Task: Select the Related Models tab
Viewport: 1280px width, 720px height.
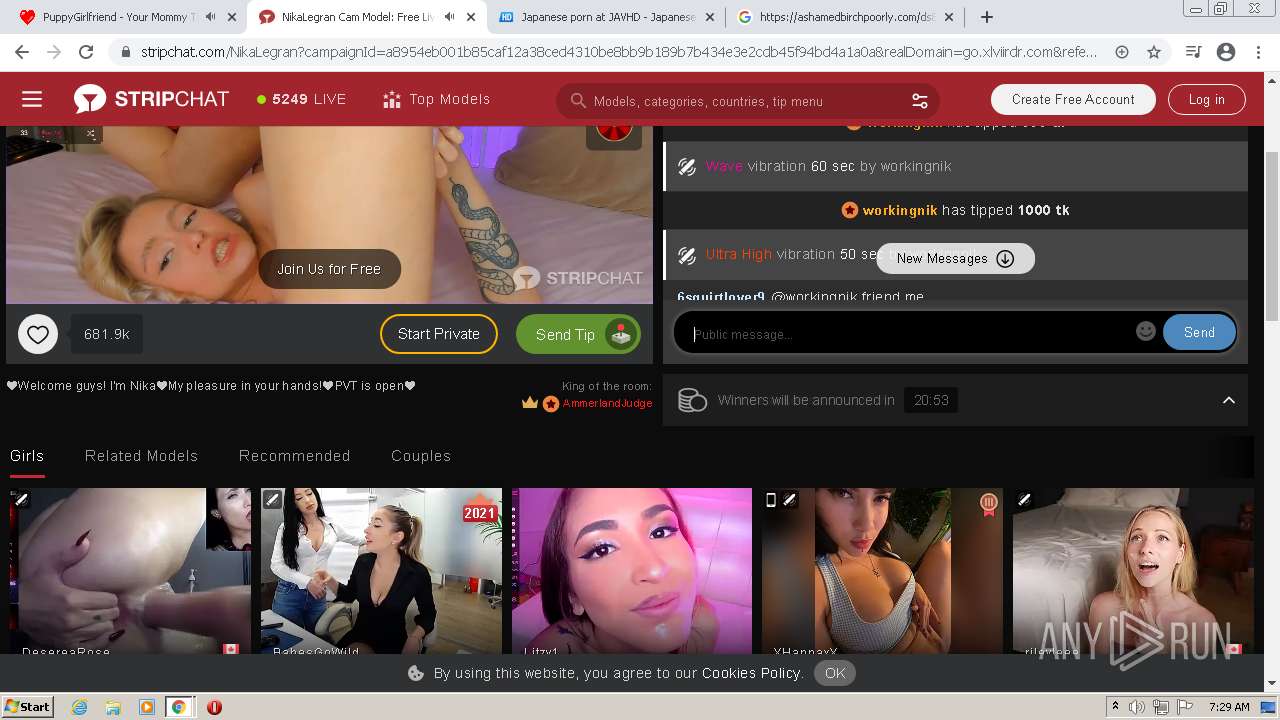Action: pyautogui.click(x=141, y=456)
